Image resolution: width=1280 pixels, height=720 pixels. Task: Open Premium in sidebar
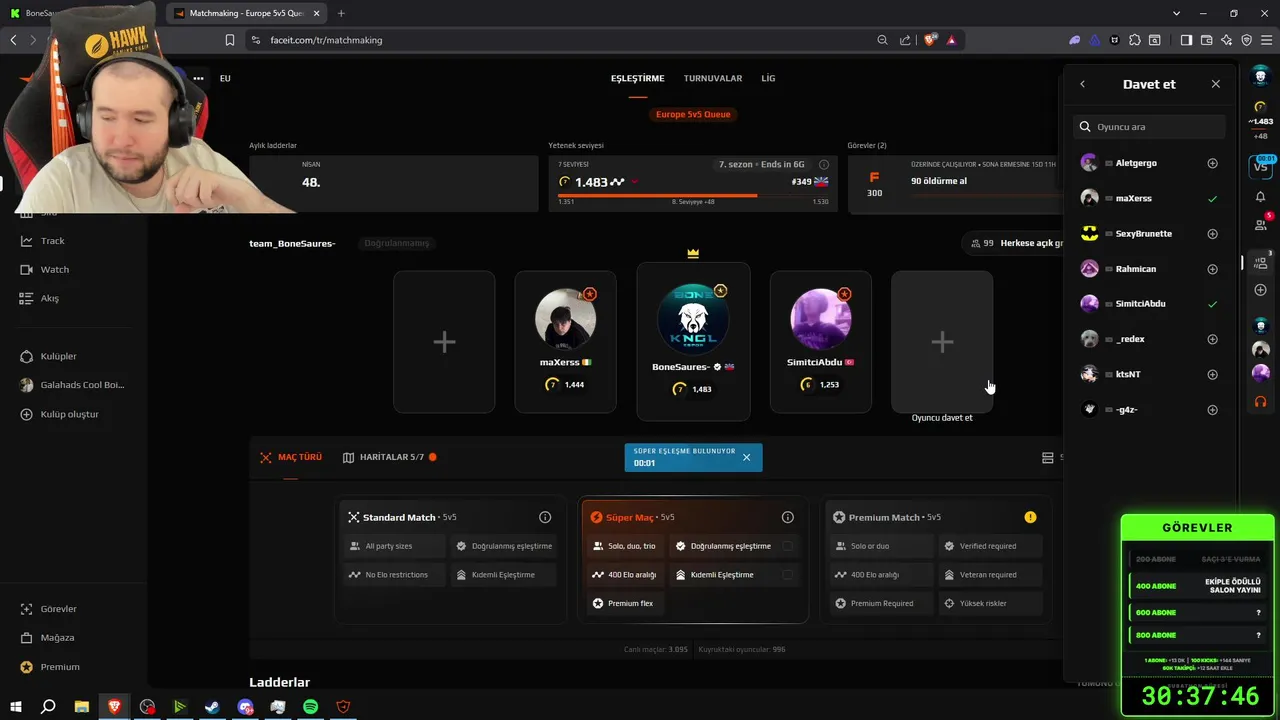coord(59,667)
